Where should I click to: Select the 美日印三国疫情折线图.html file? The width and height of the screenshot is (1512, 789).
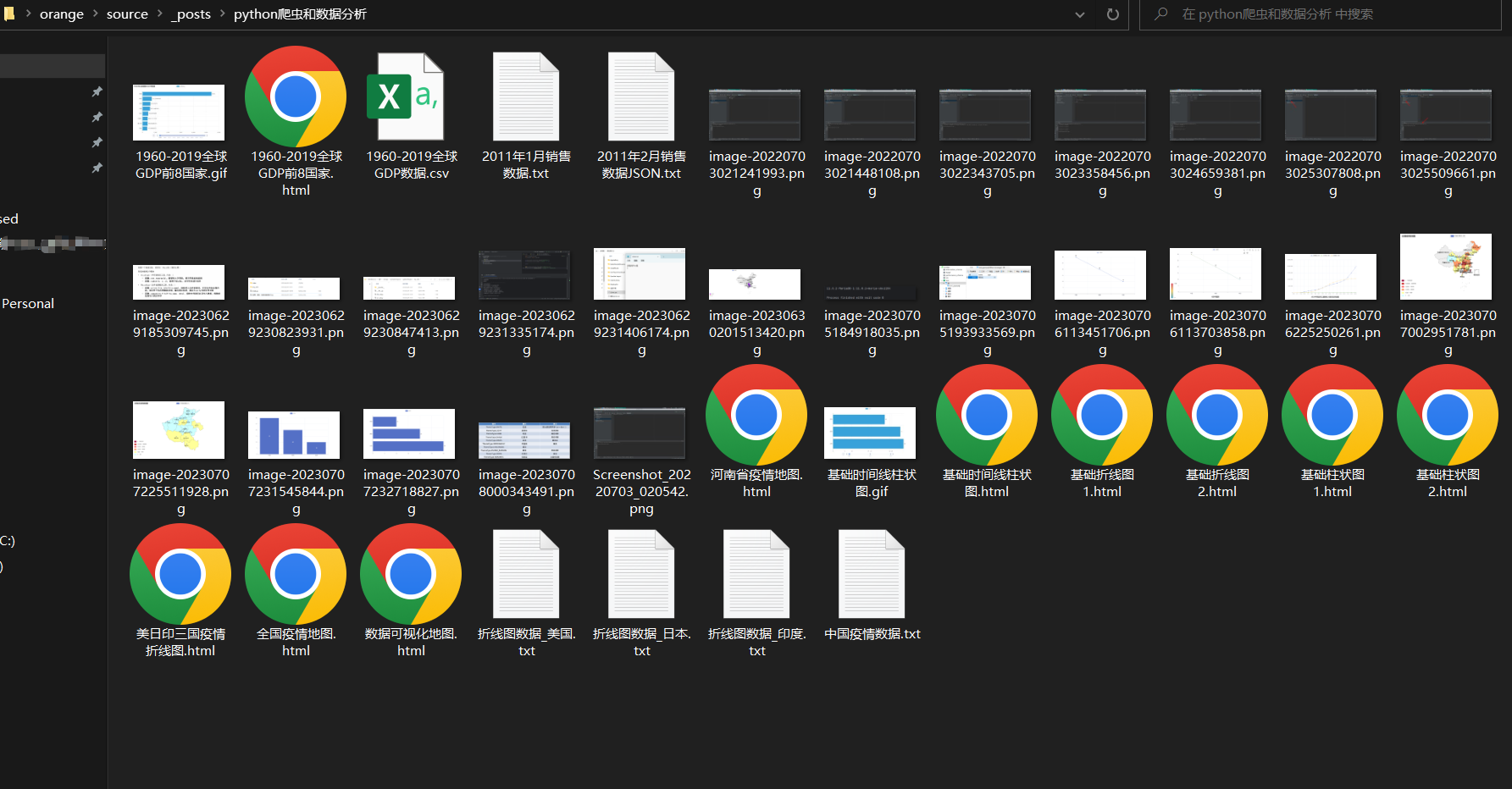coord(180,574)
